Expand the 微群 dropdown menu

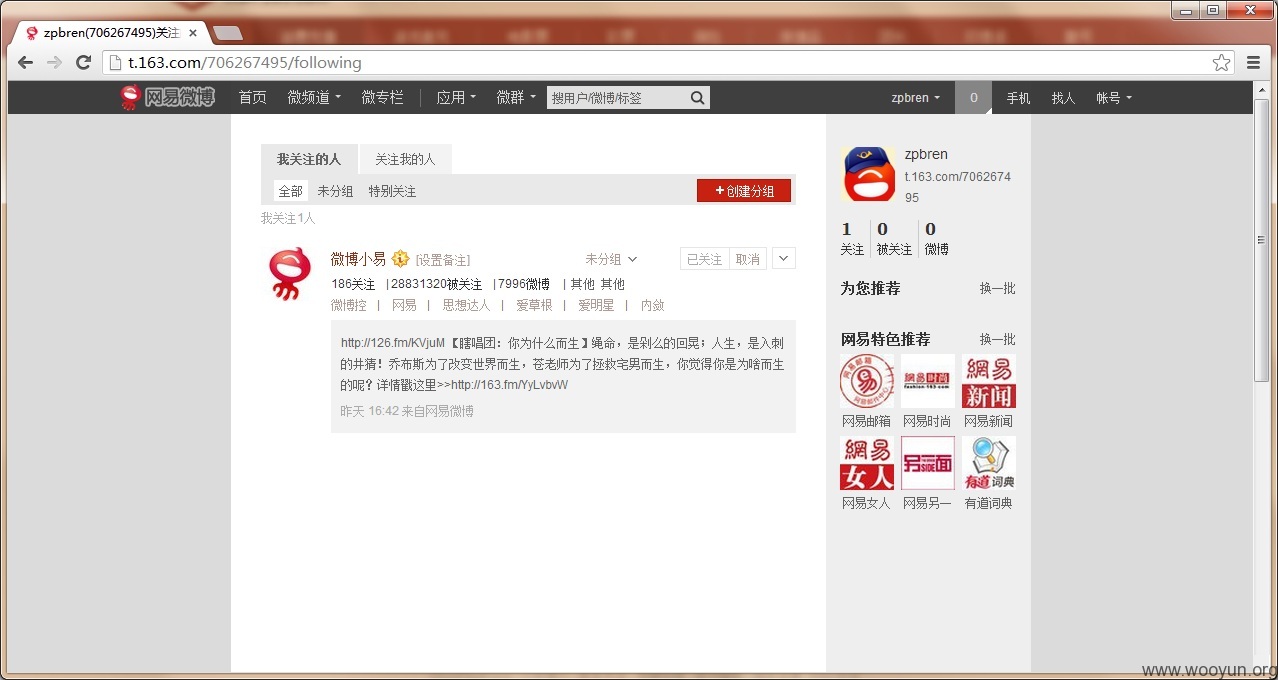[516, 97]
